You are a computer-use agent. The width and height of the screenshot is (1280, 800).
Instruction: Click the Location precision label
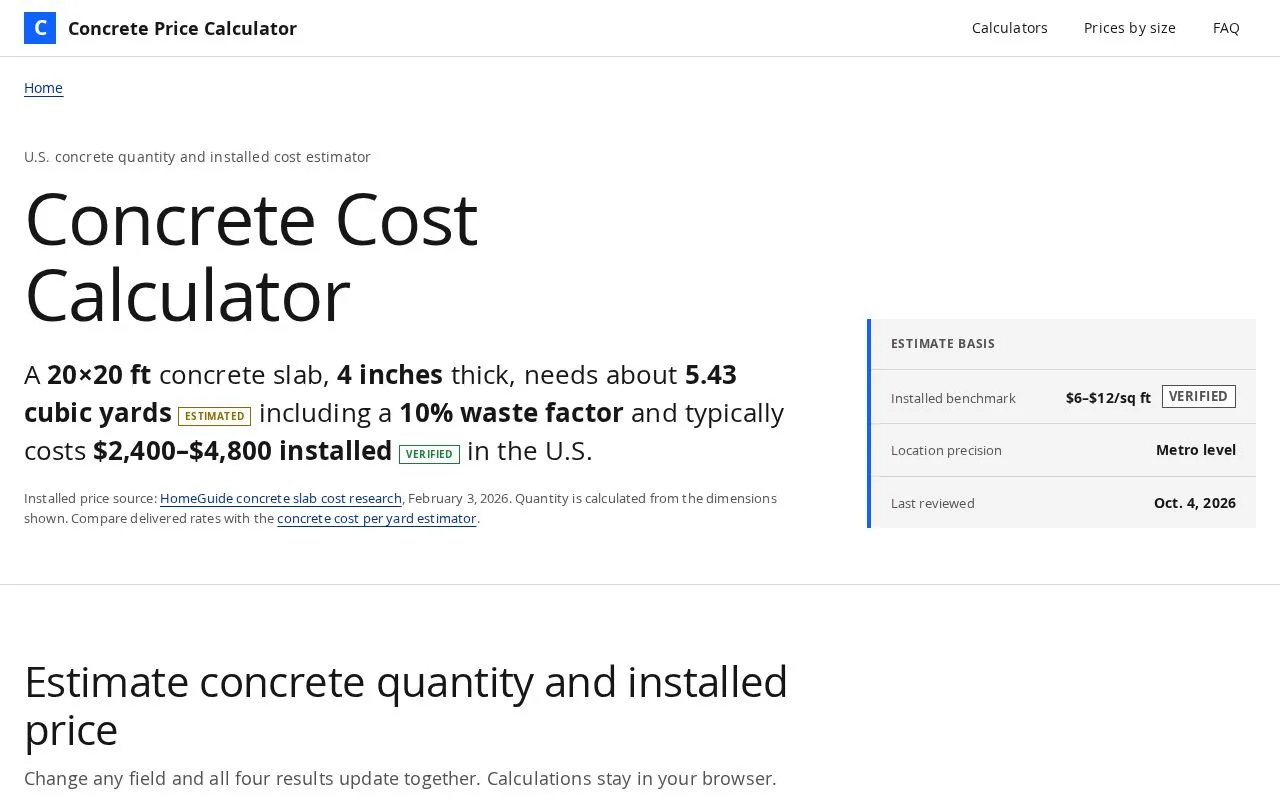click(x=946, y=450)
